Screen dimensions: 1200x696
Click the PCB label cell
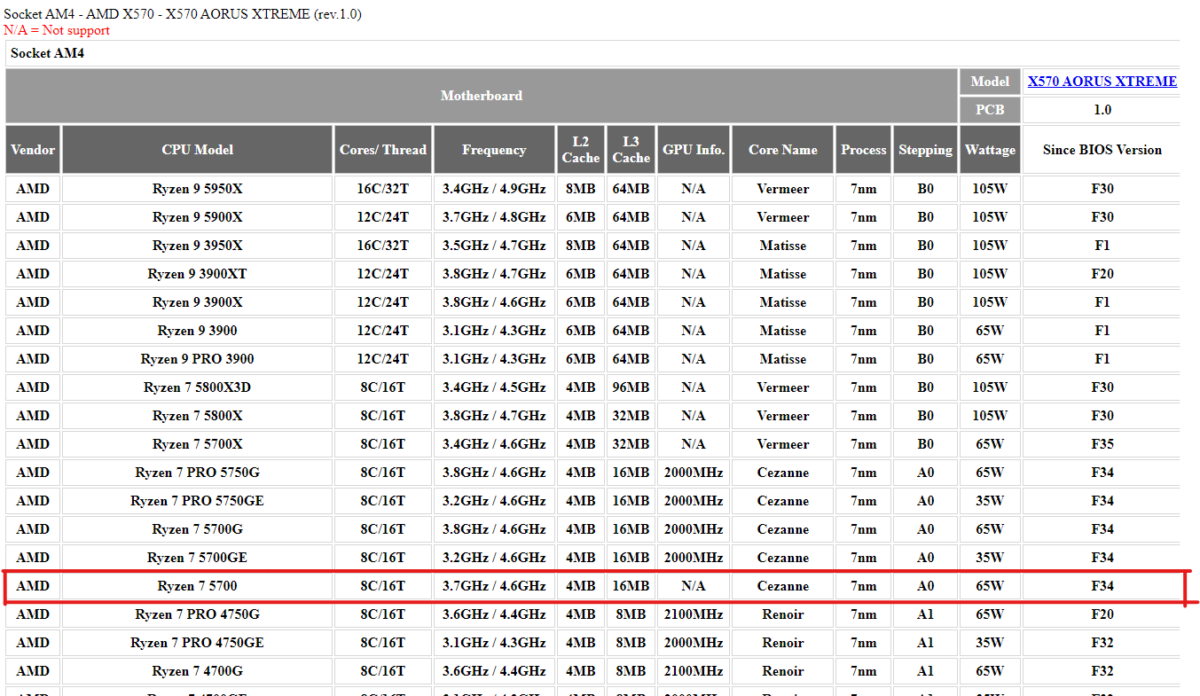[989, 110]
